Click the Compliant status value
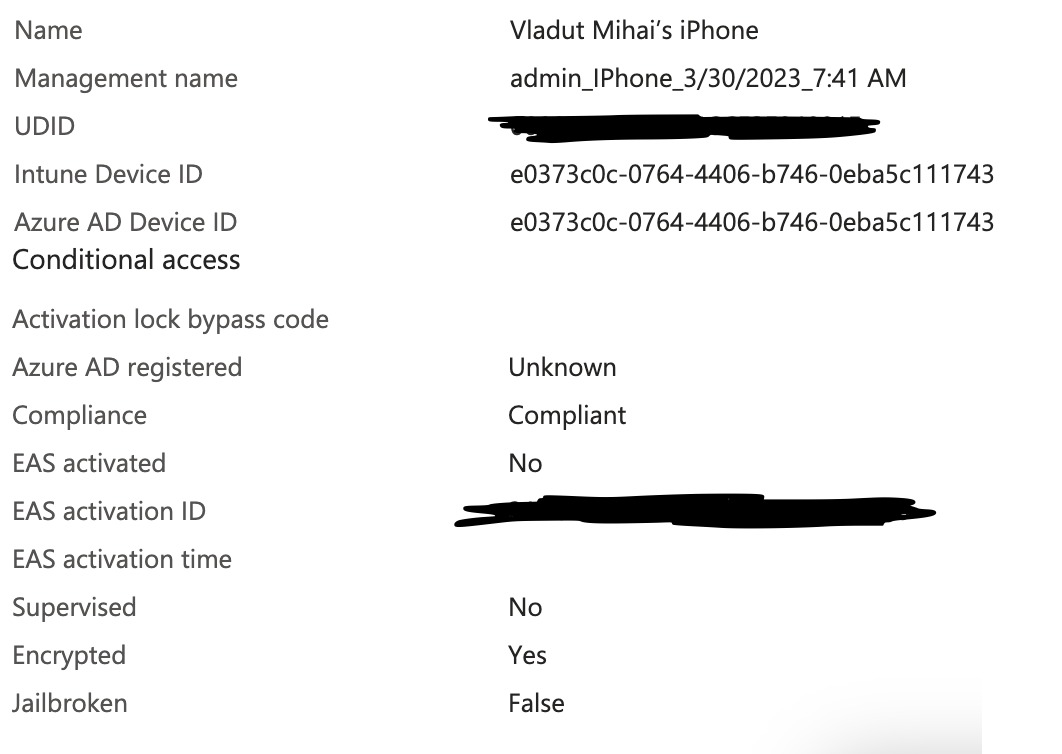The height and width of the screenshot is (754, 1062). [x=567, y=416]
